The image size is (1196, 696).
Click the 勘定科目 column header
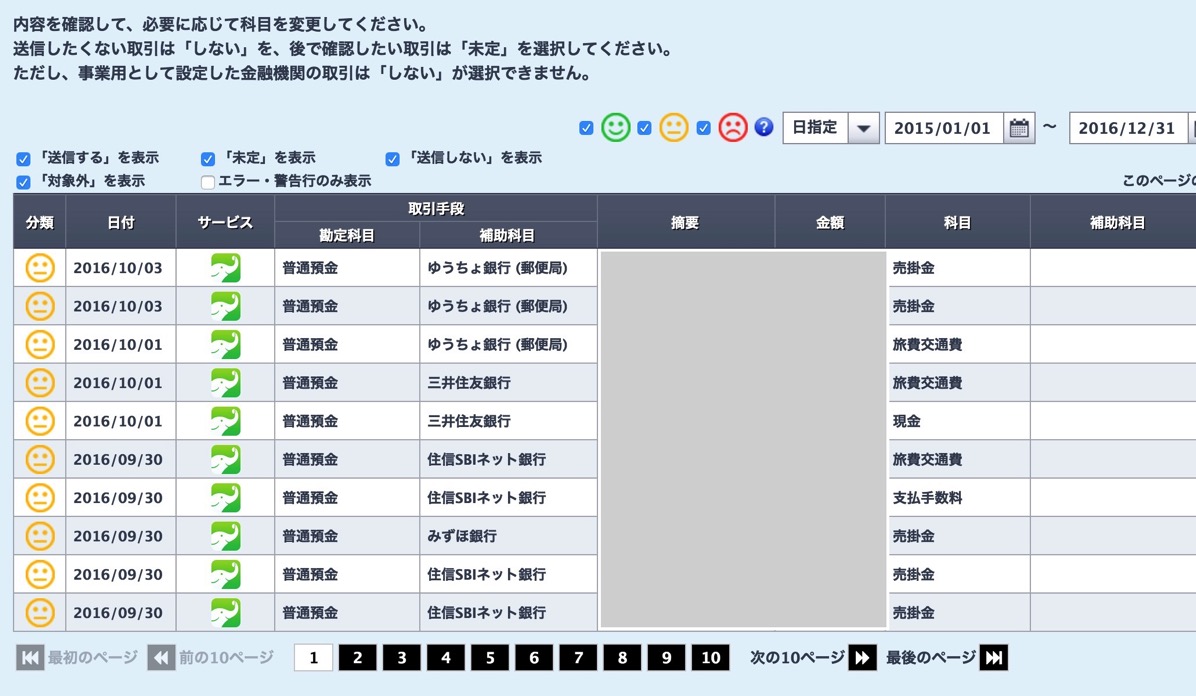coord(346,236)
